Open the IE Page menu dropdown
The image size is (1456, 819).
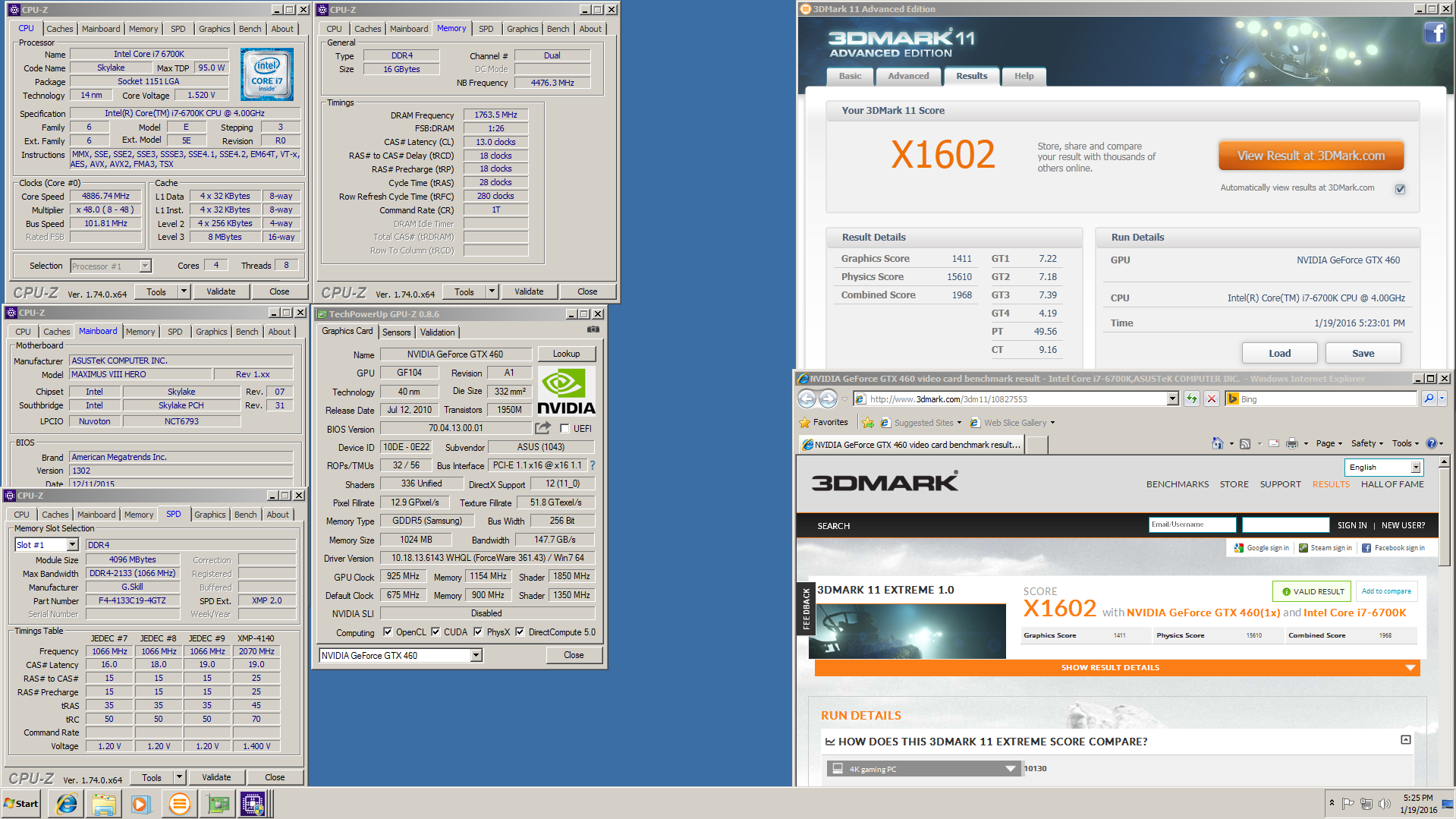point(1329,443)
